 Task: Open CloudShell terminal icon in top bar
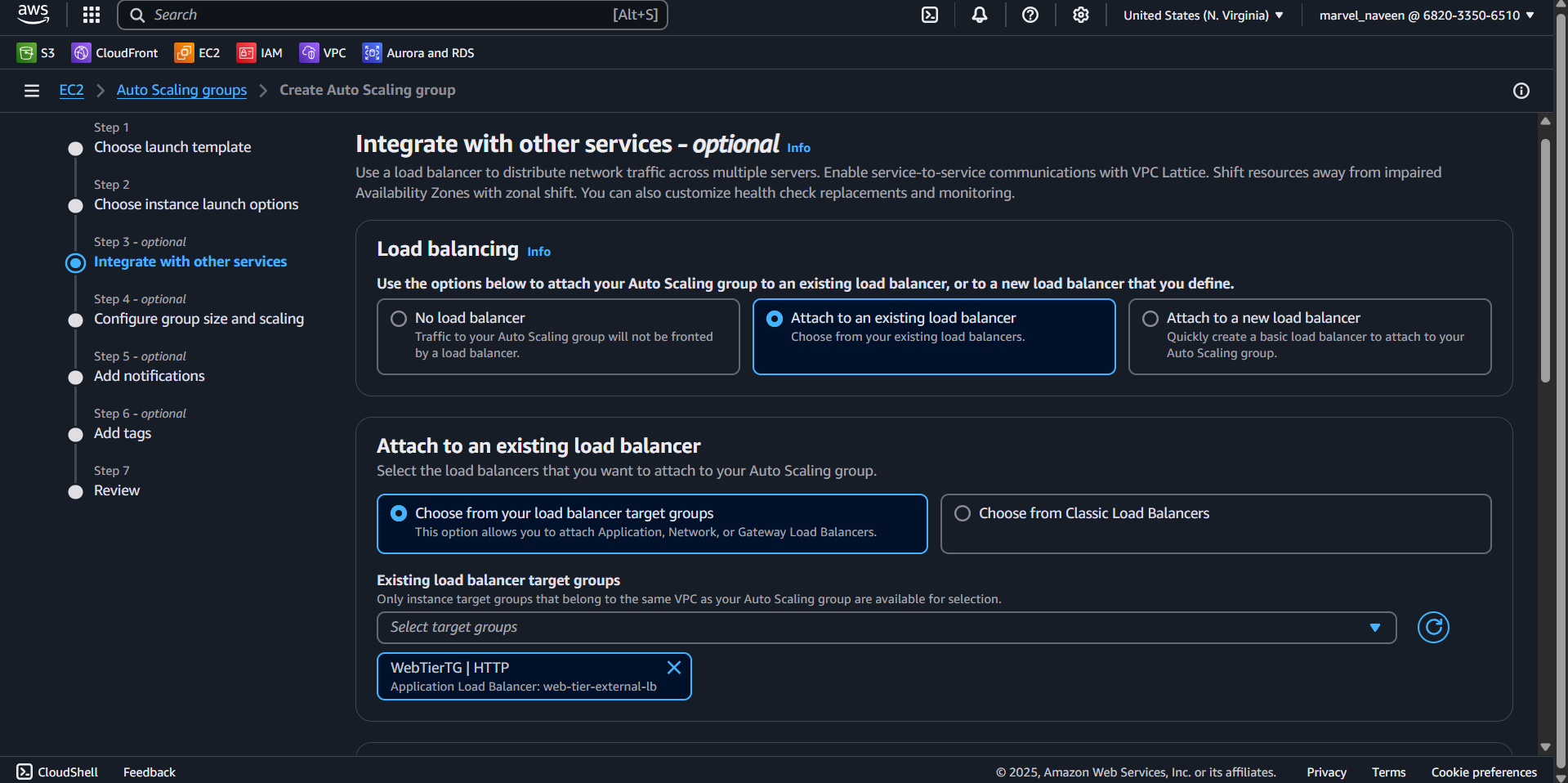(930, 15)
